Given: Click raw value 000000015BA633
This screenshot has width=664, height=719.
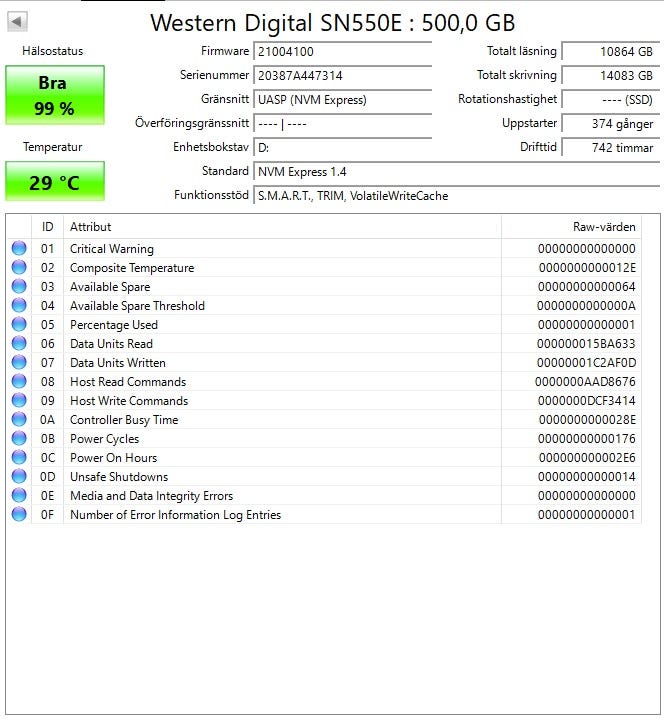Looking at the screenshot, I should pyautogui.click(x=586, y=344).
